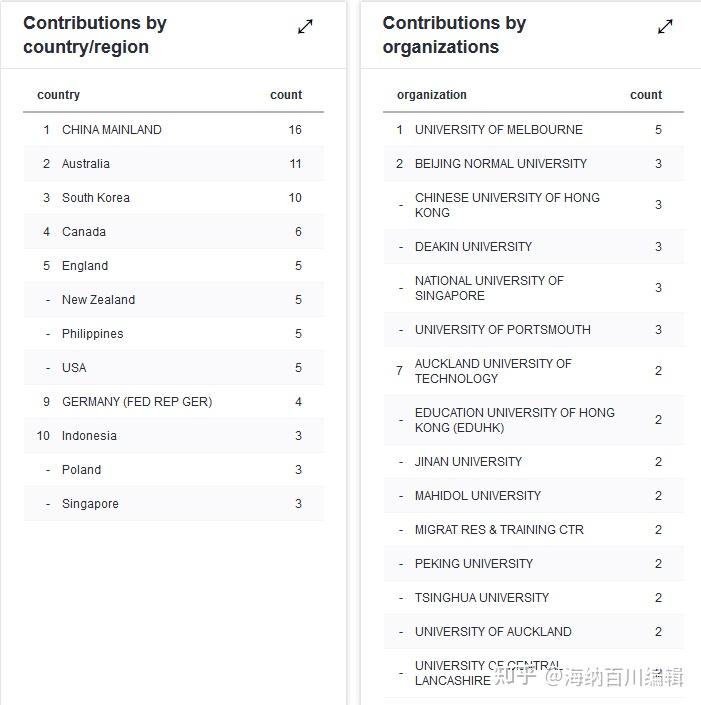Expand the Contributions by country/region panel
The image size is (701, 705).
305,27
